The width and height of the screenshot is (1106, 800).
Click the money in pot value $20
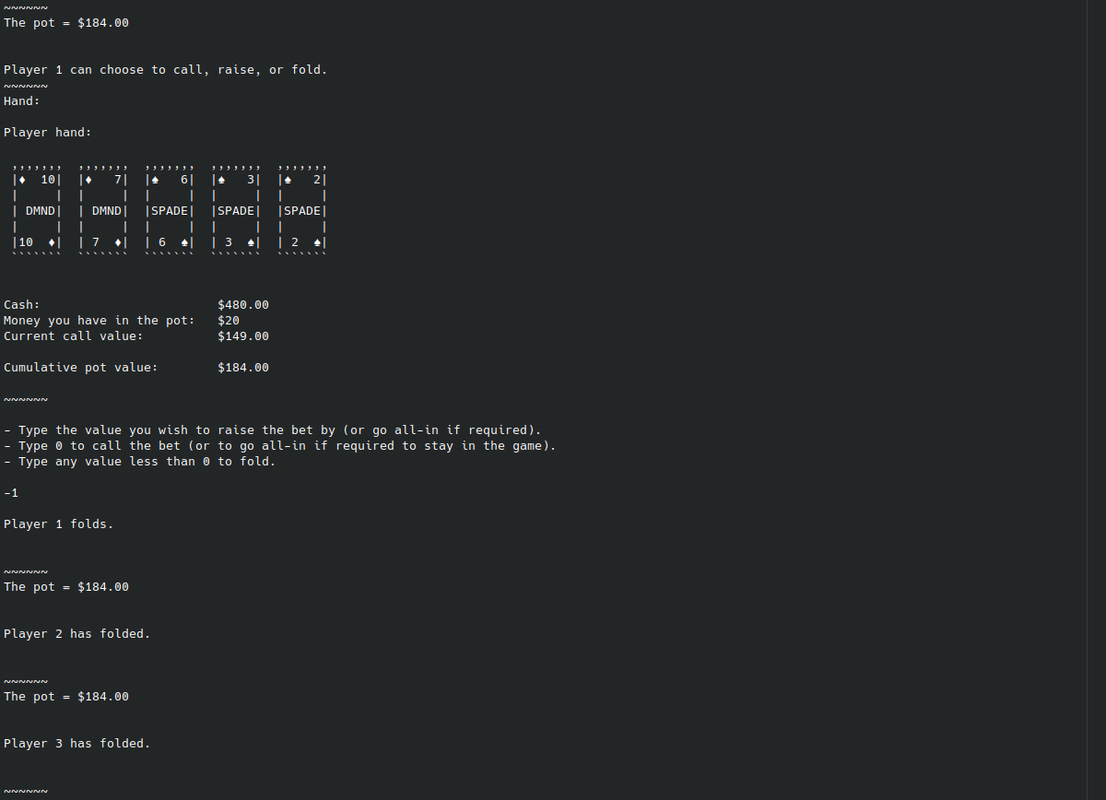229,320
